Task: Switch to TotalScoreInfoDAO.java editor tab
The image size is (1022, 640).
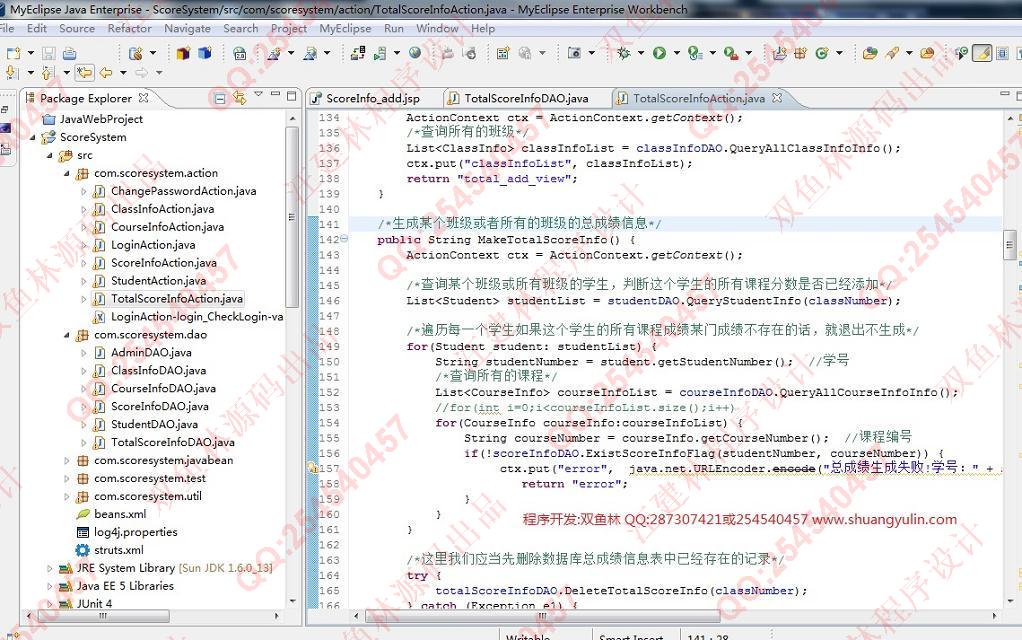Action: 519,98
